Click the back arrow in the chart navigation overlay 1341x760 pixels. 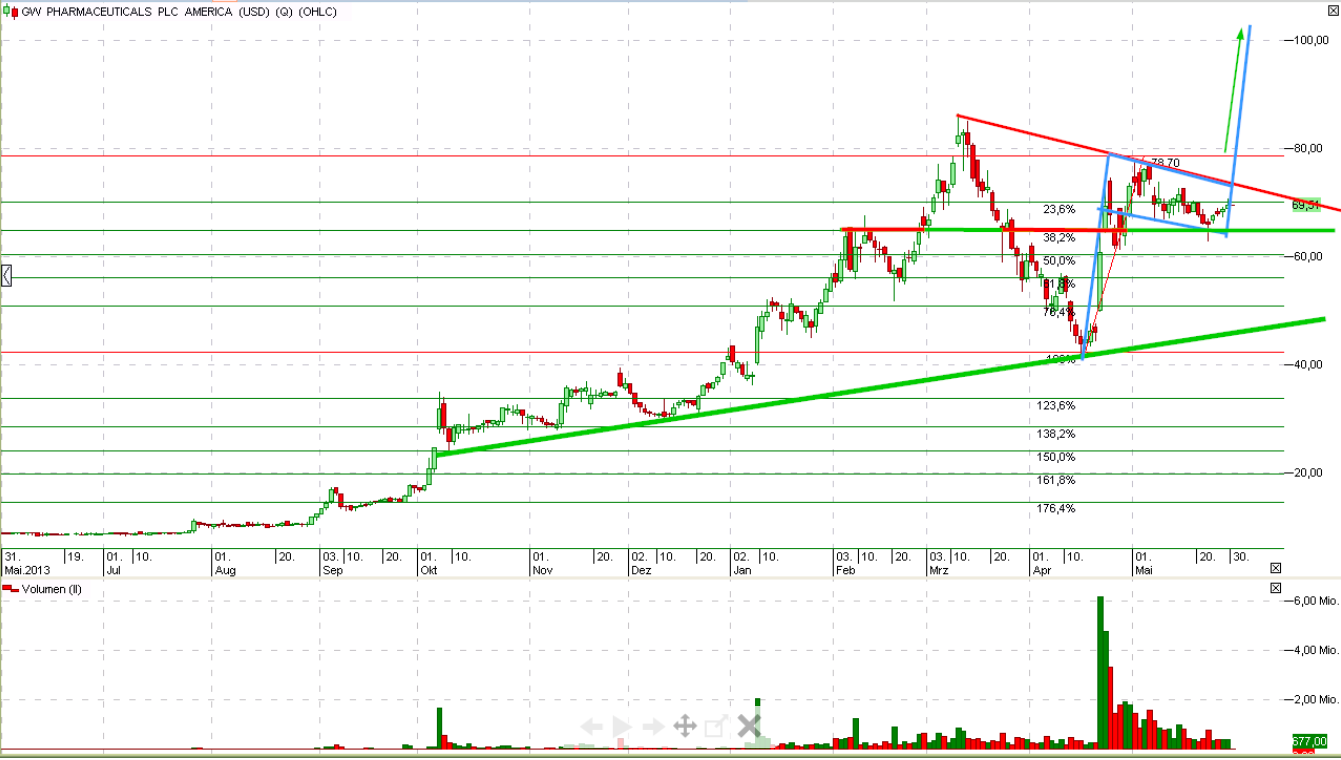click(x=593, y=727)
